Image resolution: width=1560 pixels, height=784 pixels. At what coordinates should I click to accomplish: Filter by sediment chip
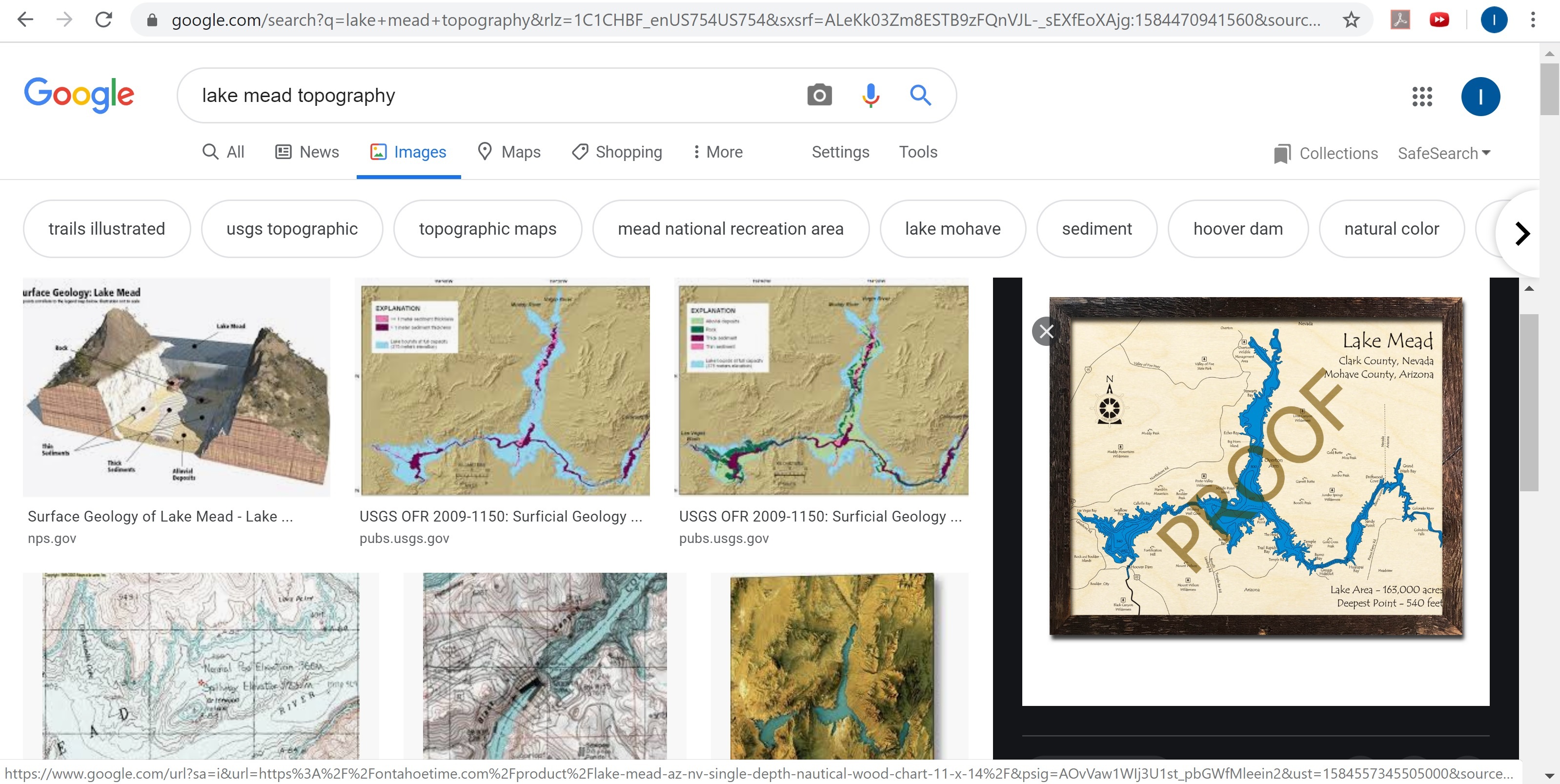click(x=1096, y=229)
